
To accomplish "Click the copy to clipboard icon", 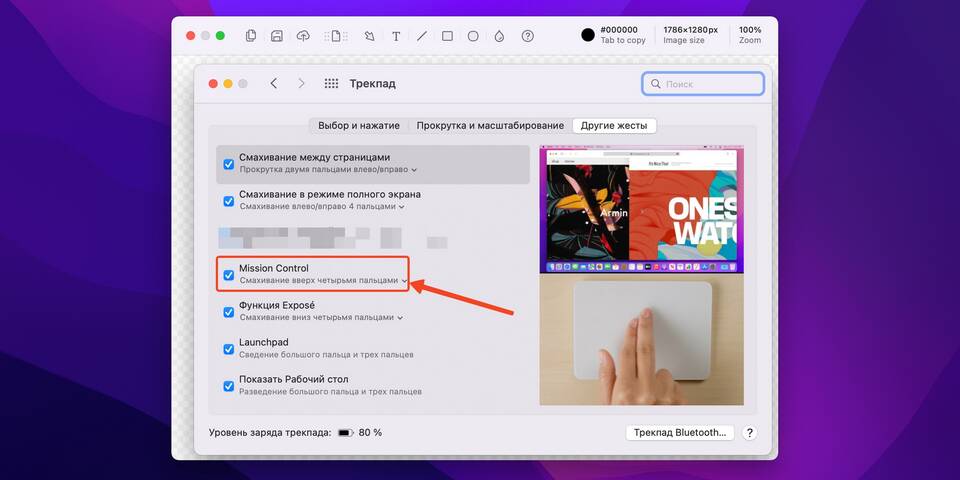I will (250, 36).
